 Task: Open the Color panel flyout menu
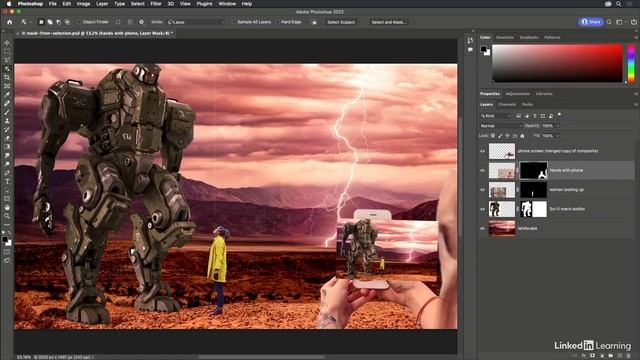click(636, 38)
